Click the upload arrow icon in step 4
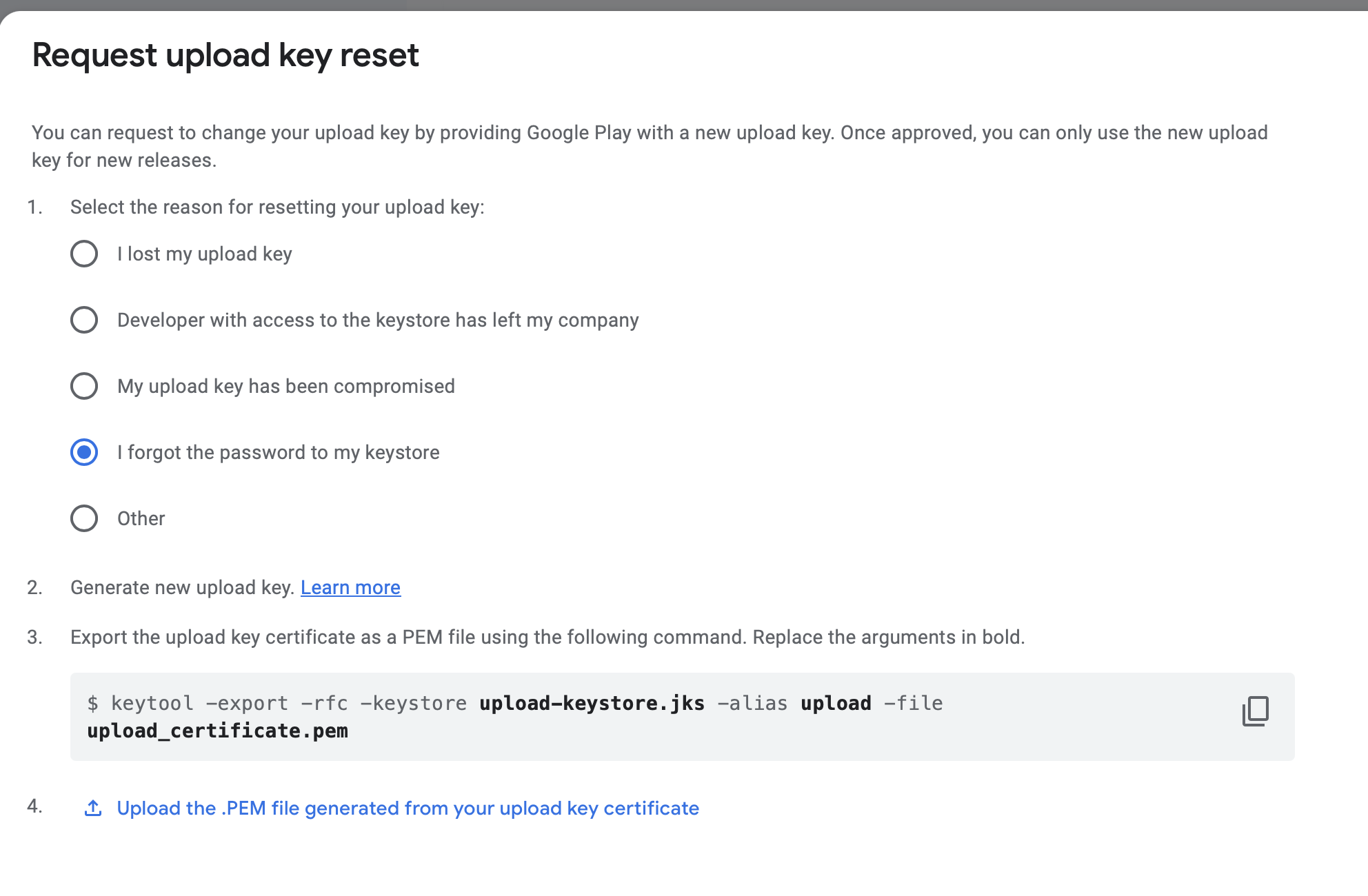1368x896 pixels. (x=93, y=808)
